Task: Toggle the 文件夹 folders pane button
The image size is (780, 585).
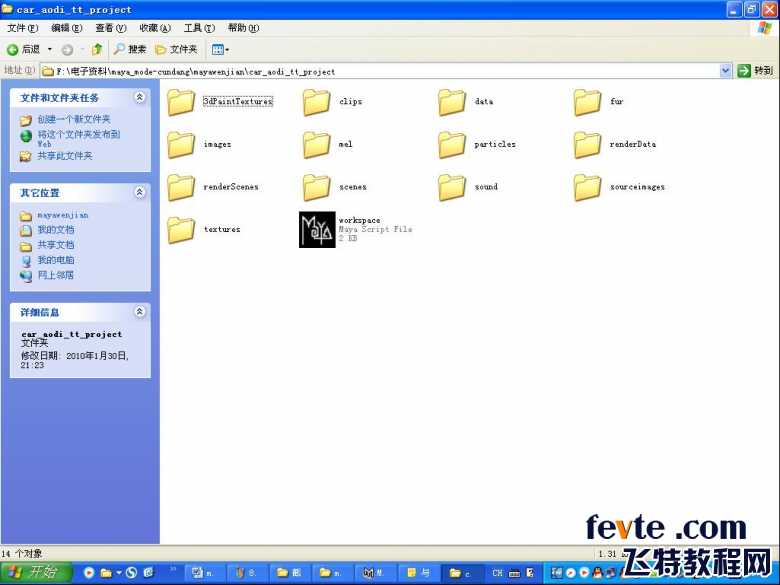Action: (x=176, y=49)
